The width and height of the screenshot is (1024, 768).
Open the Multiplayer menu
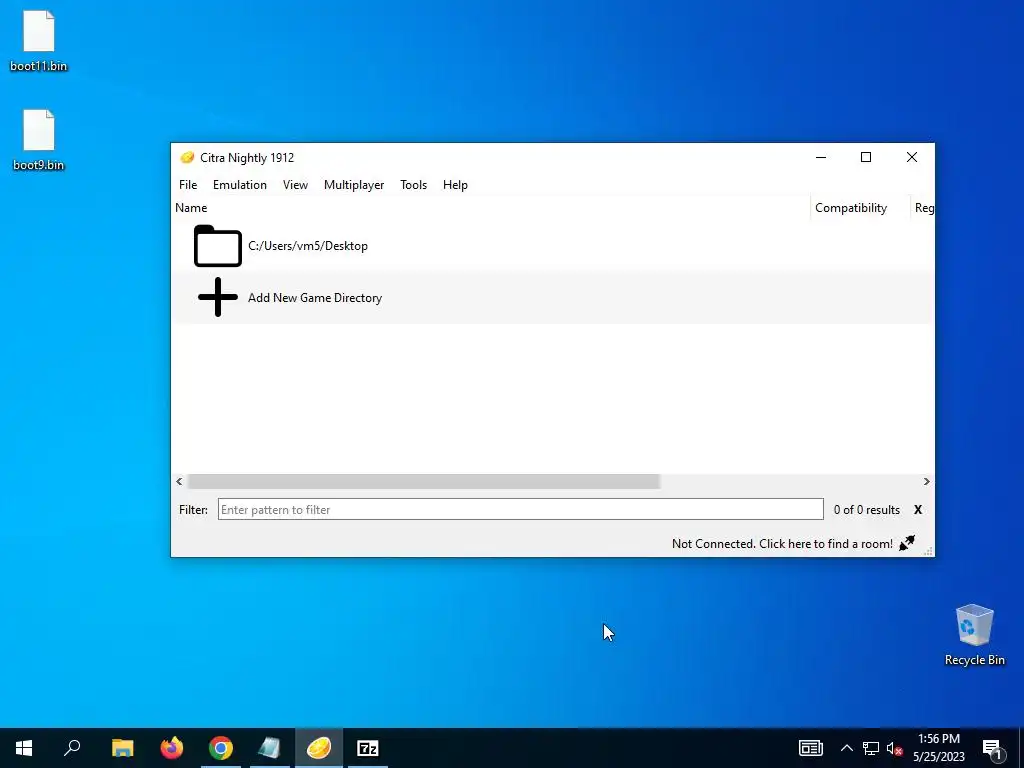tap(354, 185)
